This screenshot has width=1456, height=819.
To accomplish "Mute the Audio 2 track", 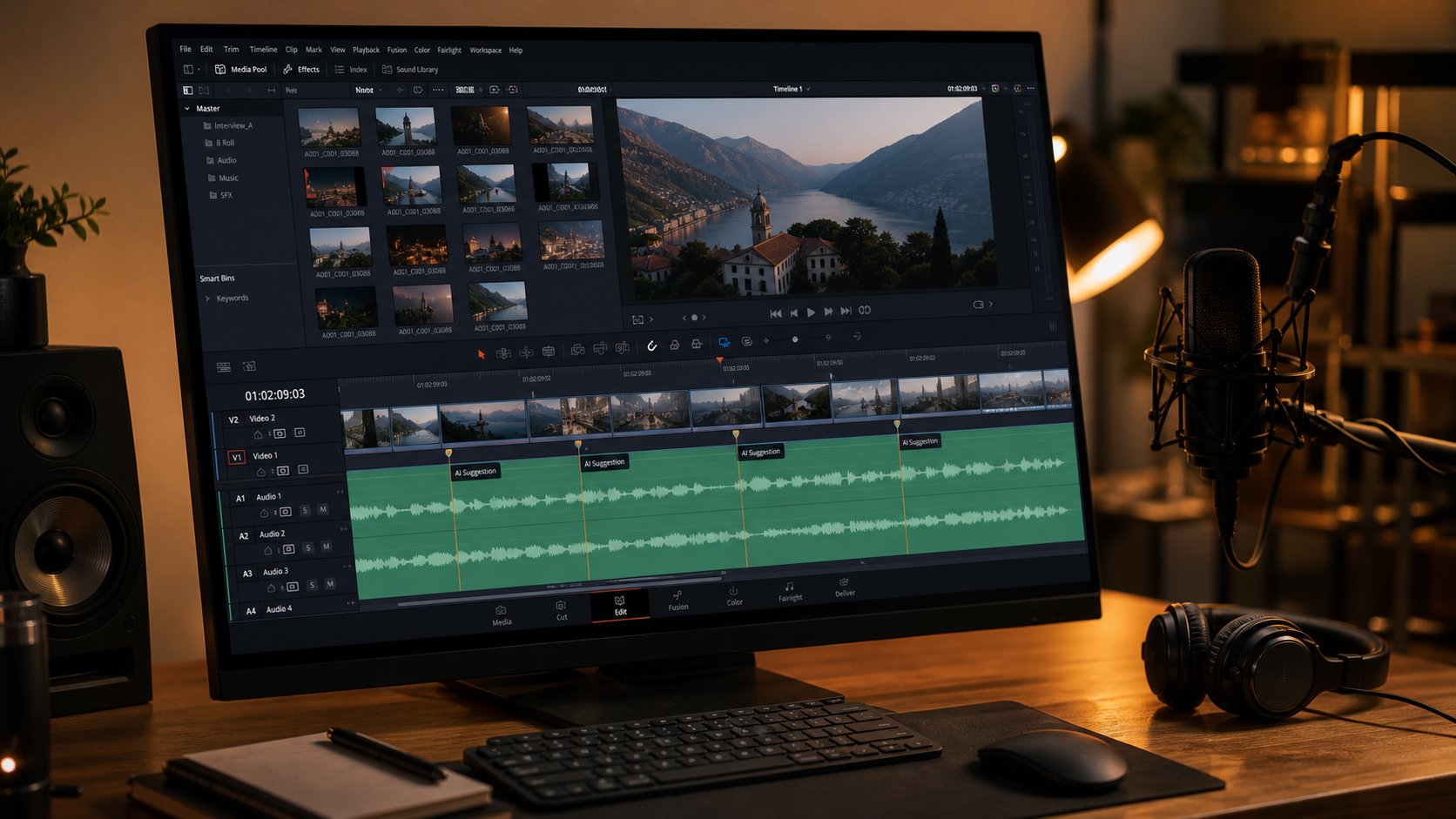I will 326,547.
